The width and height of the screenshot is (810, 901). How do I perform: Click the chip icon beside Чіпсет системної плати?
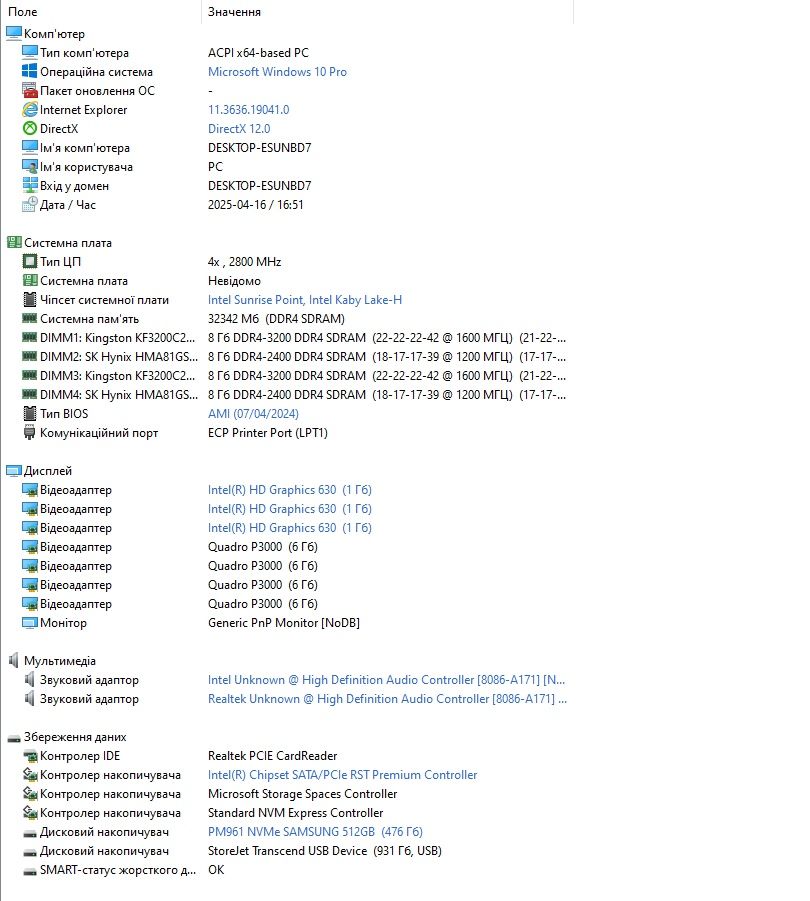[29, 299]
